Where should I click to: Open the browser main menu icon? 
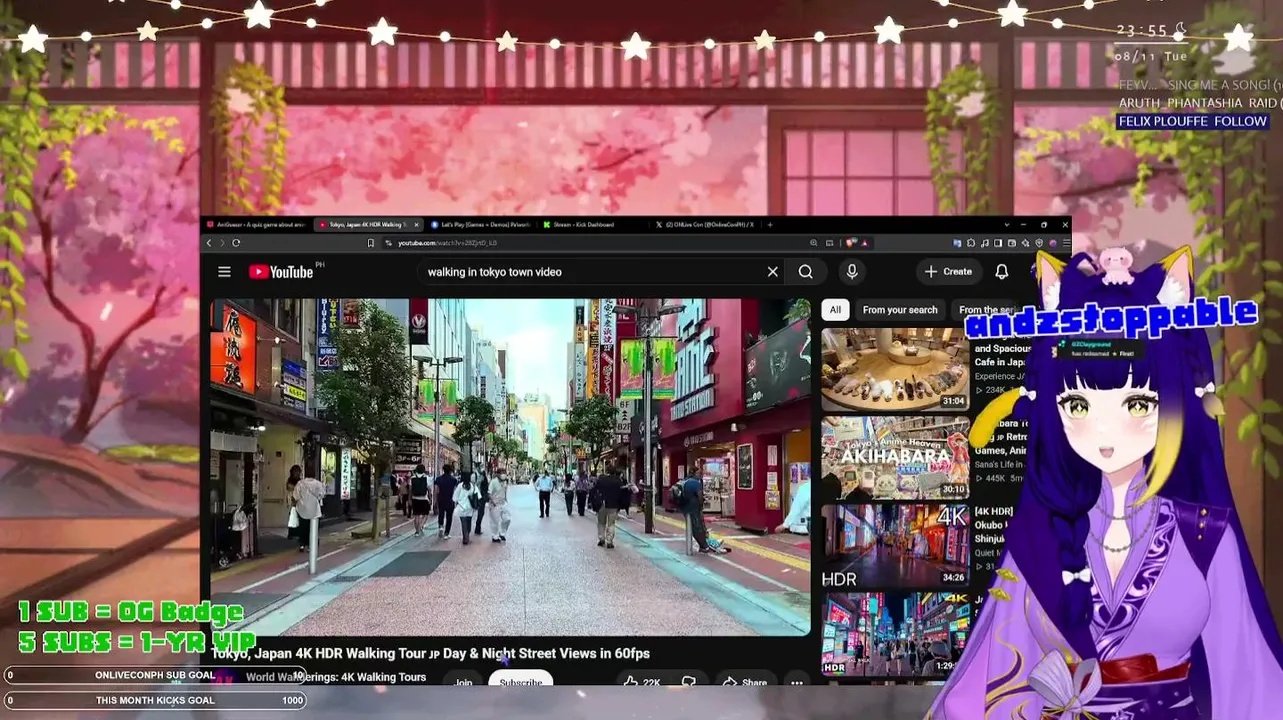click(x=1066, y=243)
